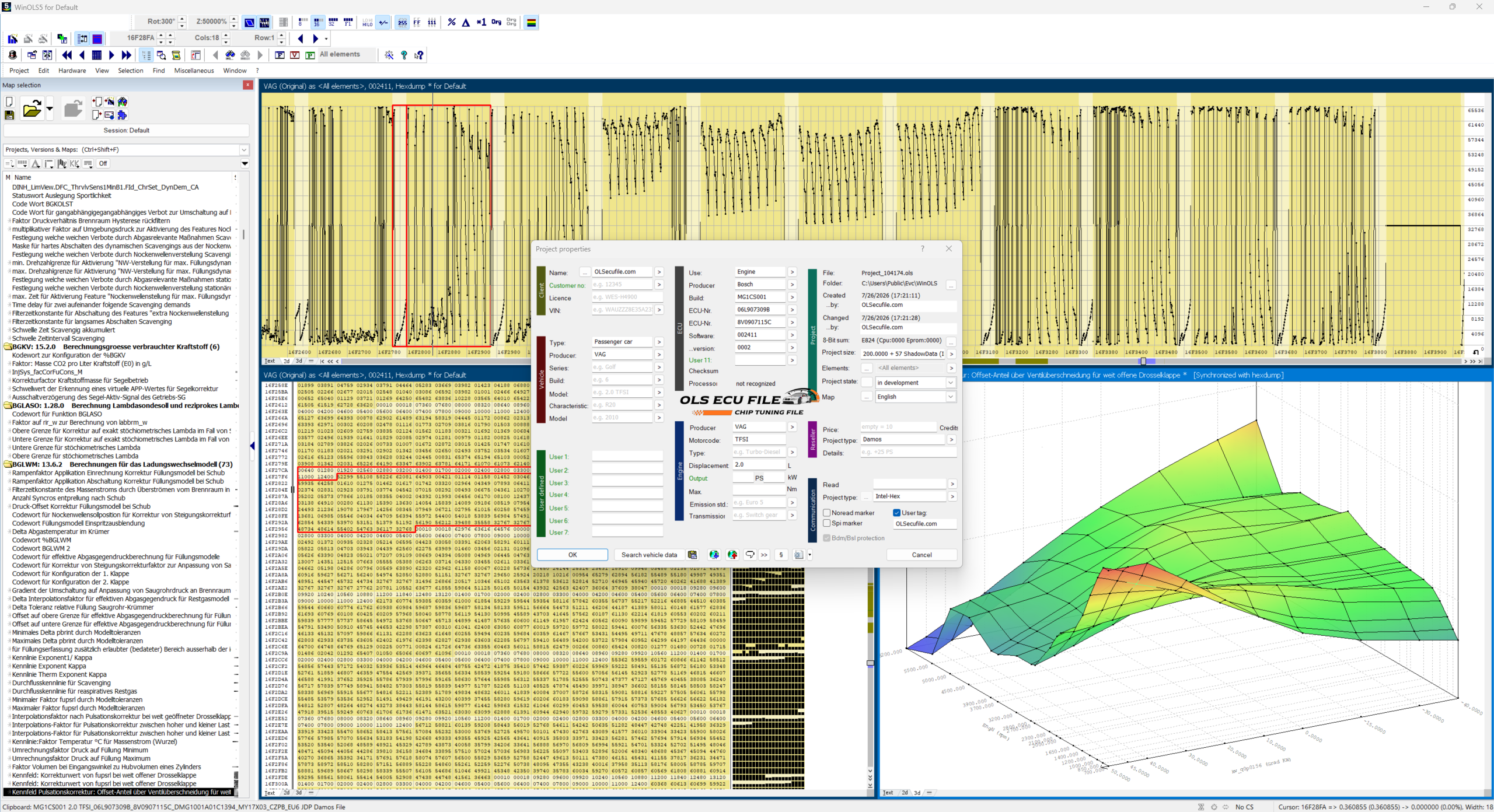Click browse button next to Folder path

[951, 285]
